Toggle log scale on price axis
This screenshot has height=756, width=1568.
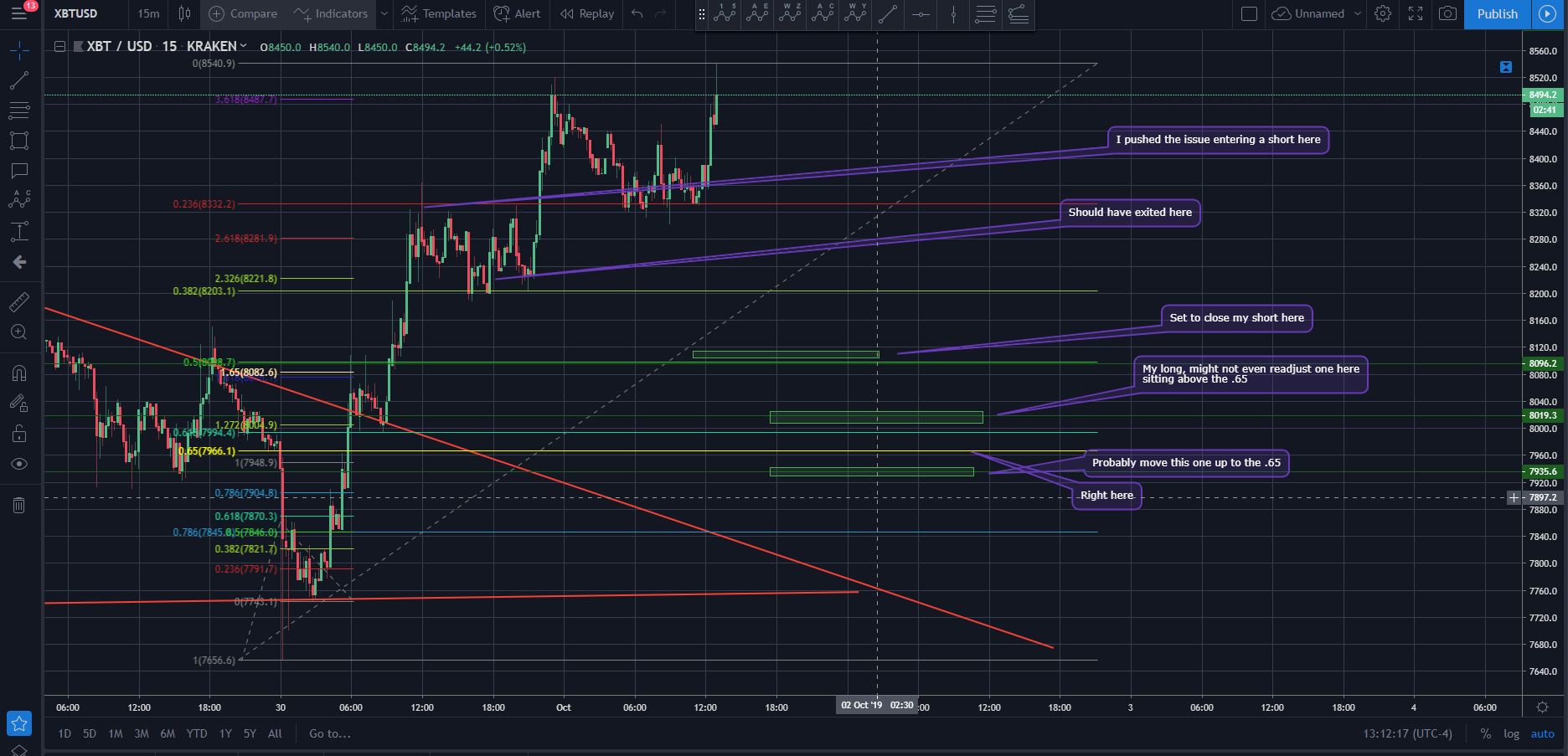coord(1511,733)
